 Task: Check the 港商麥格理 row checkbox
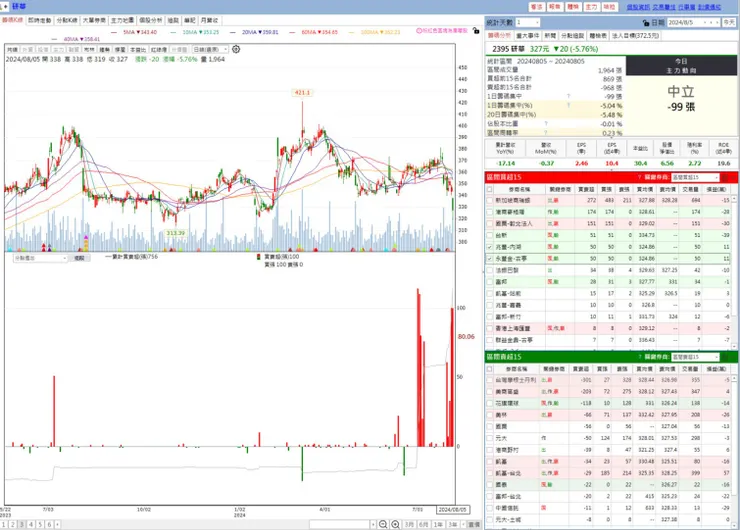[x=490, y=212]
